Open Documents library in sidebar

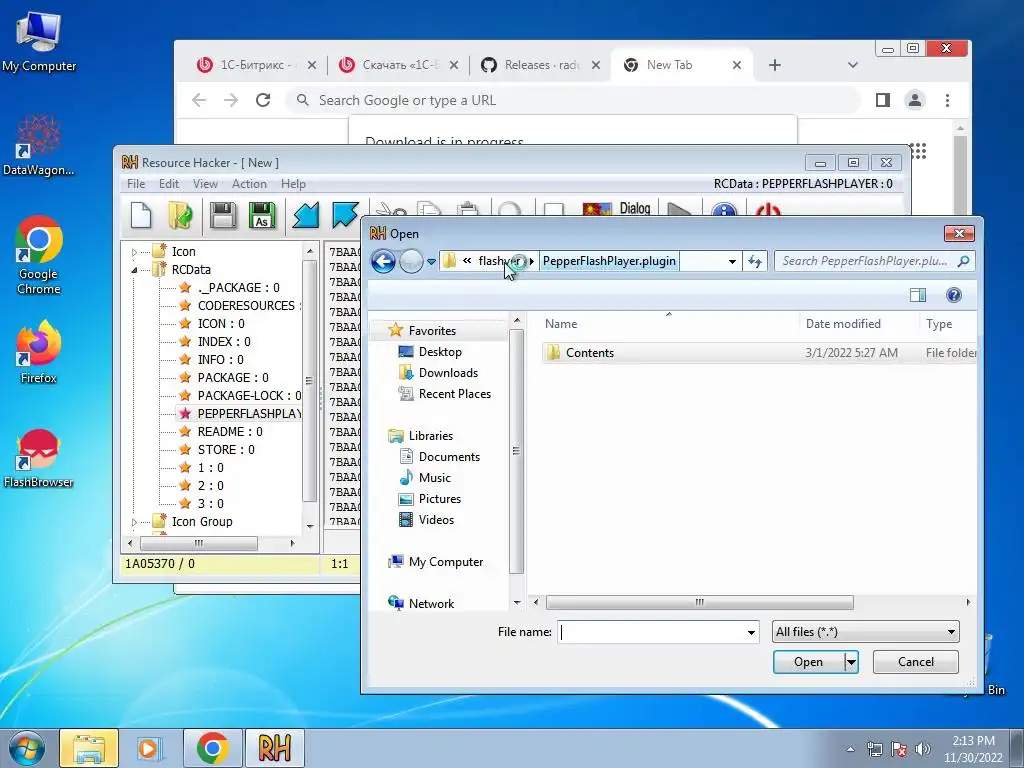click(x=449, y=457)
